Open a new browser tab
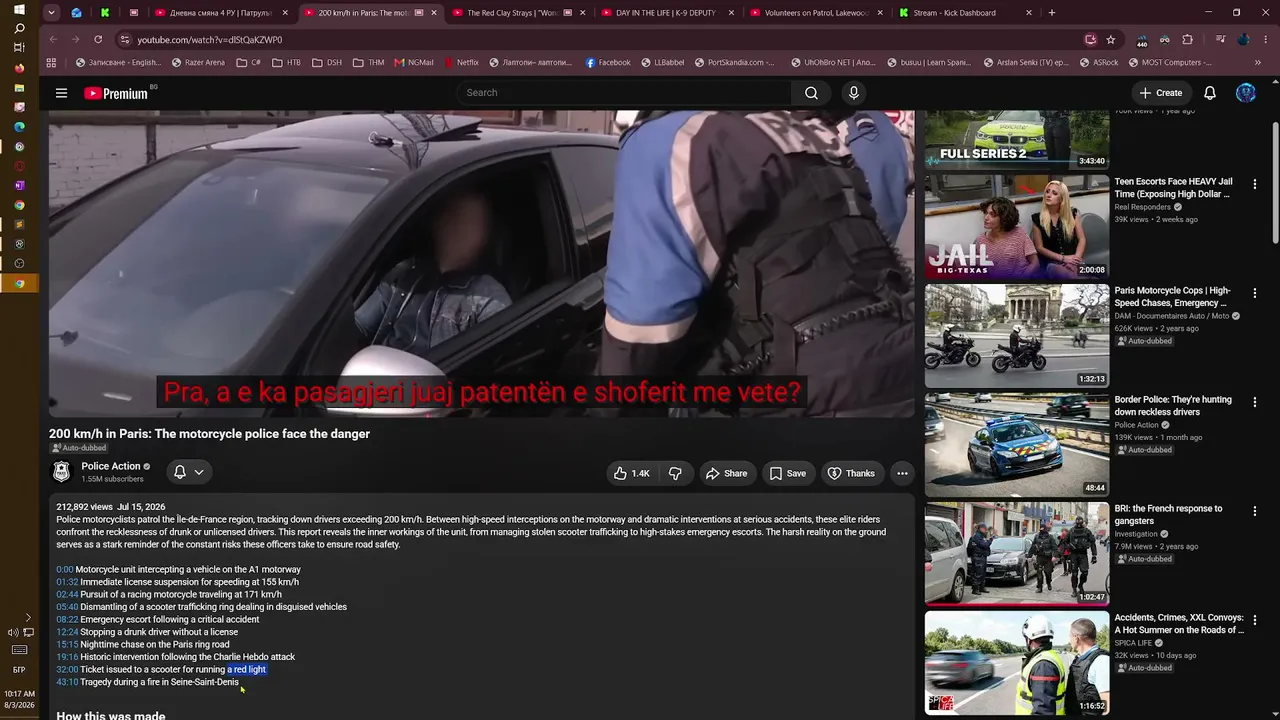Viewport: 1280px width, 720px height. pos(1051,13)
